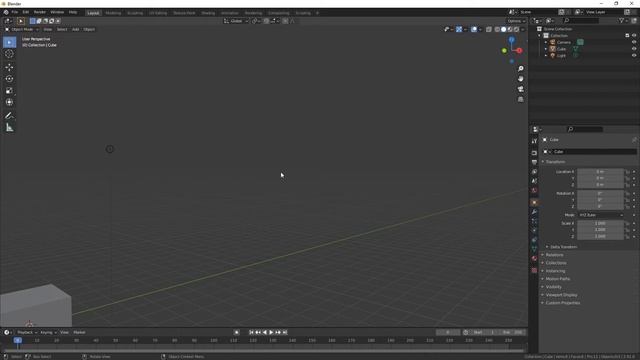Open the Physics properties tab

534,231
